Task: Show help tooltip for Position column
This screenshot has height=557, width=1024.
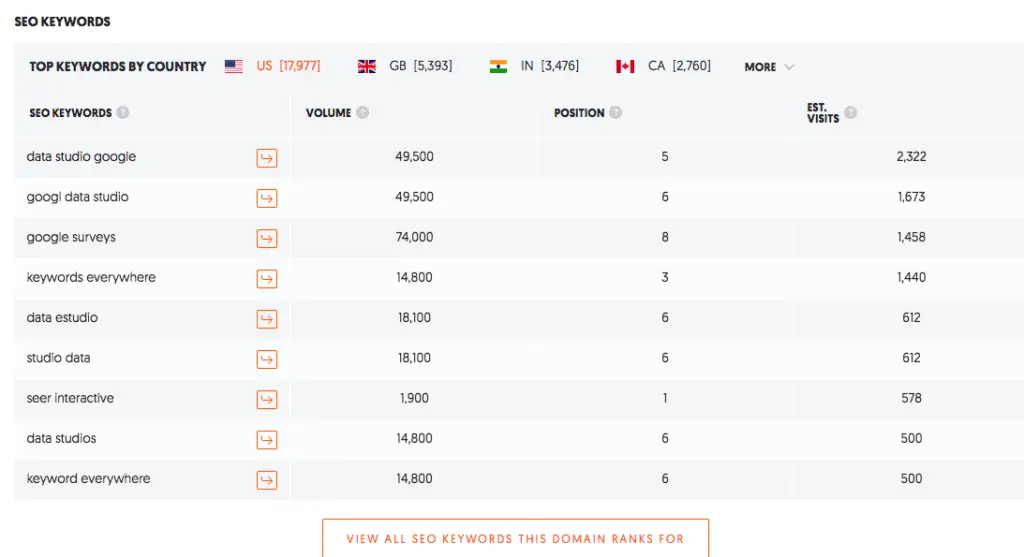Action: [615, 112]
